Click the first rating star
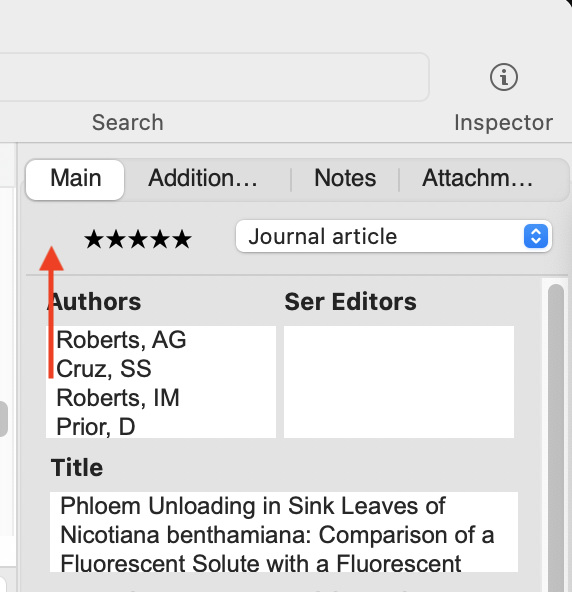This screenshot has height=592, width=572. (x=94, y=239)
